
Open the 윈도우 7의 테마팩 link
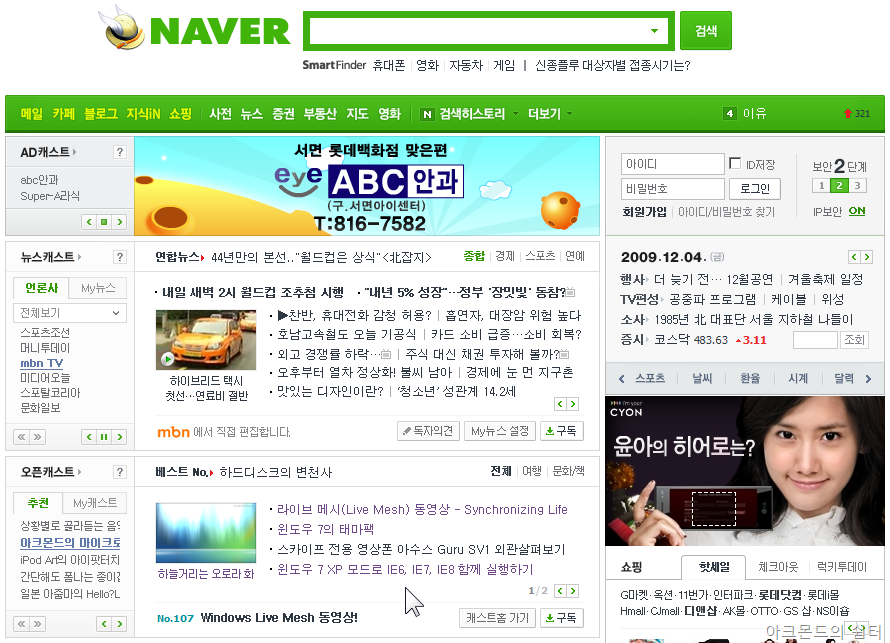pos(325,529)
